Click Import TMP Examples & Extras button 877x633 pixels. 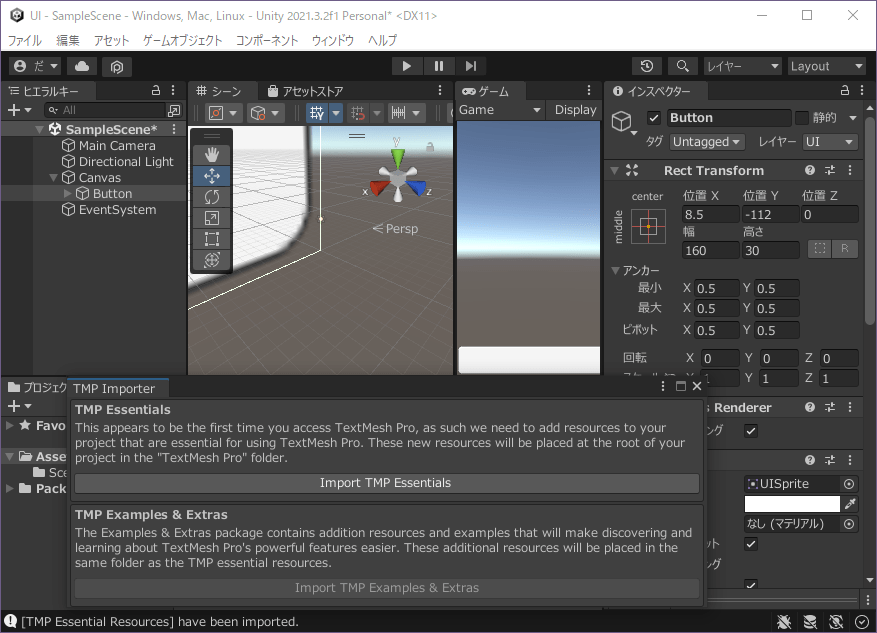386,588
